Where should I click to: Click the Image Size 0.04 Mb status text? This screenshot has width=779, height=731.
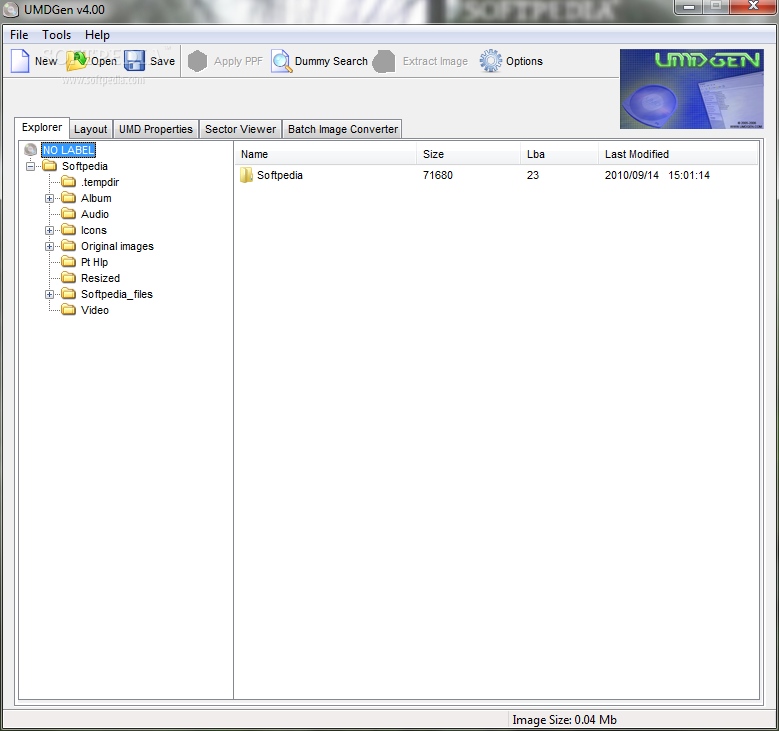point(564,720)
